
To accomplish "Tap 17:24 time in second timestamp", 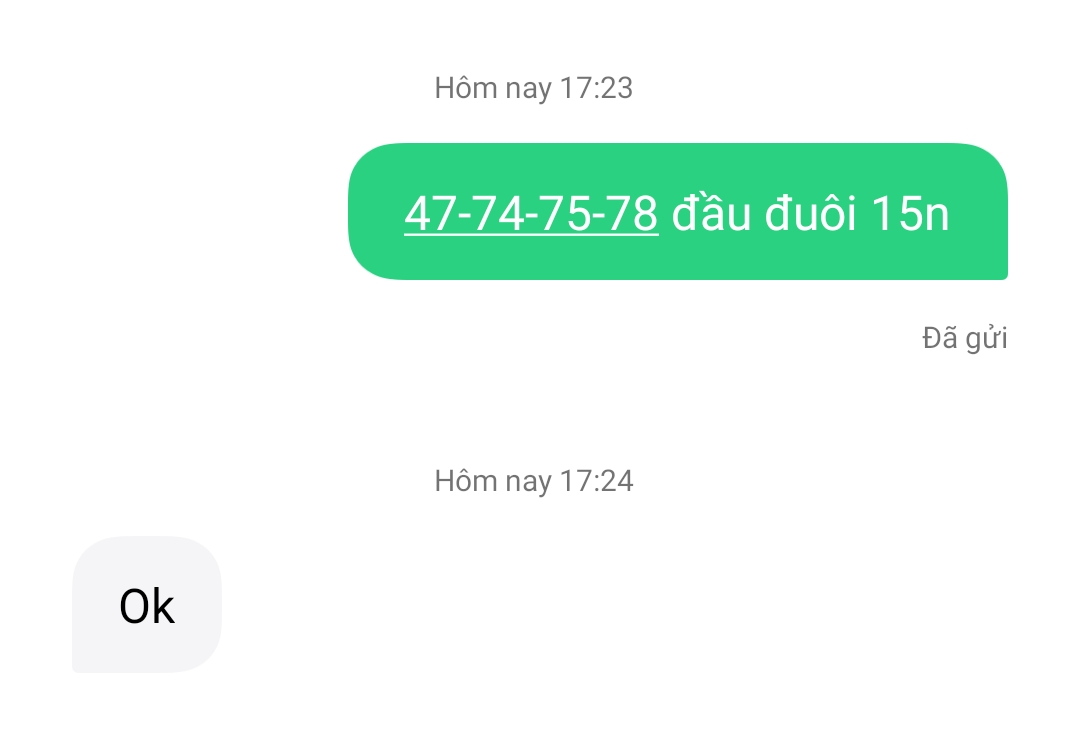I will [596, 481].
